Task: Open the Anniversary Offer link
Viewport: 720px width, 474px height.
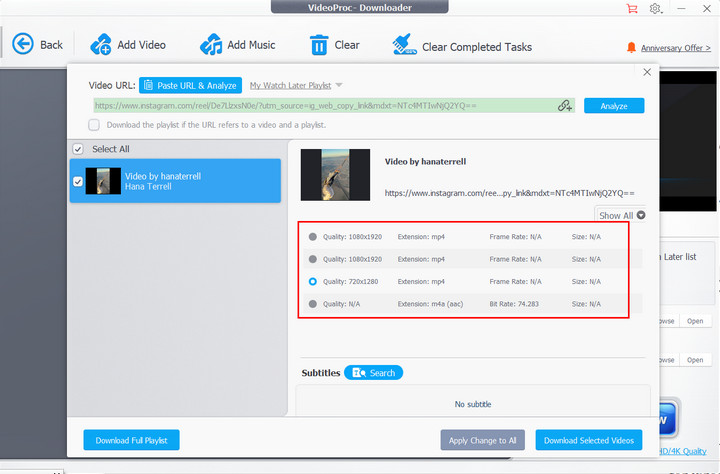Action: click(675, 48)
